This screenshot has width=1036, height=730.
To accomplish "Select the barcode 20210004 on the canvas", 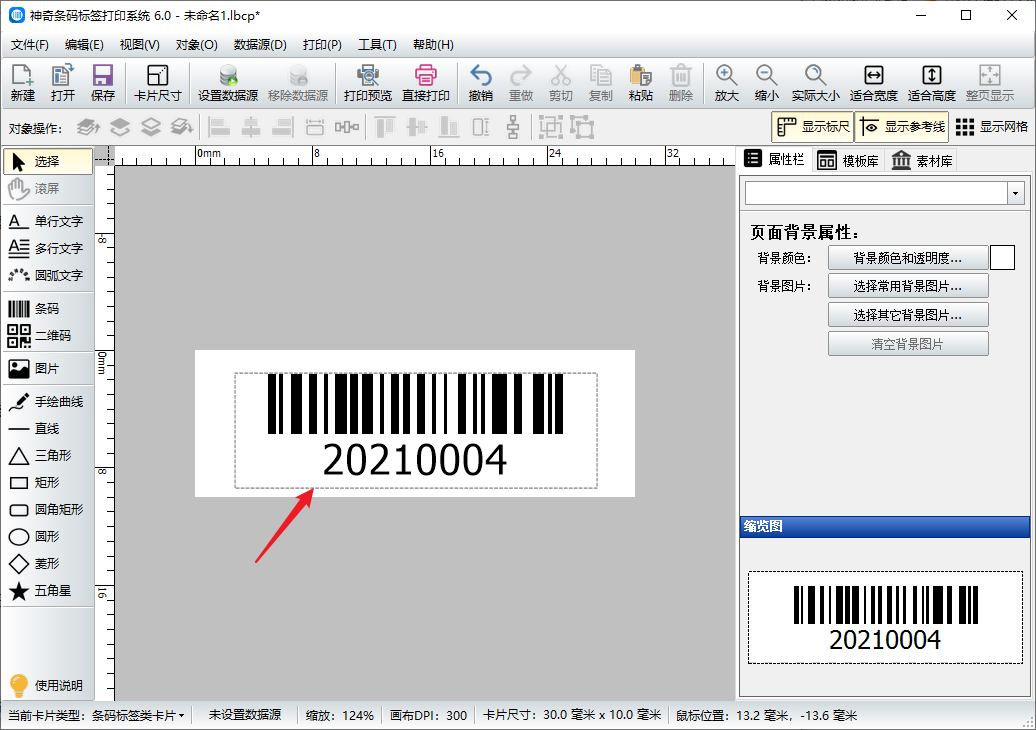I will [x=416, y=429].
